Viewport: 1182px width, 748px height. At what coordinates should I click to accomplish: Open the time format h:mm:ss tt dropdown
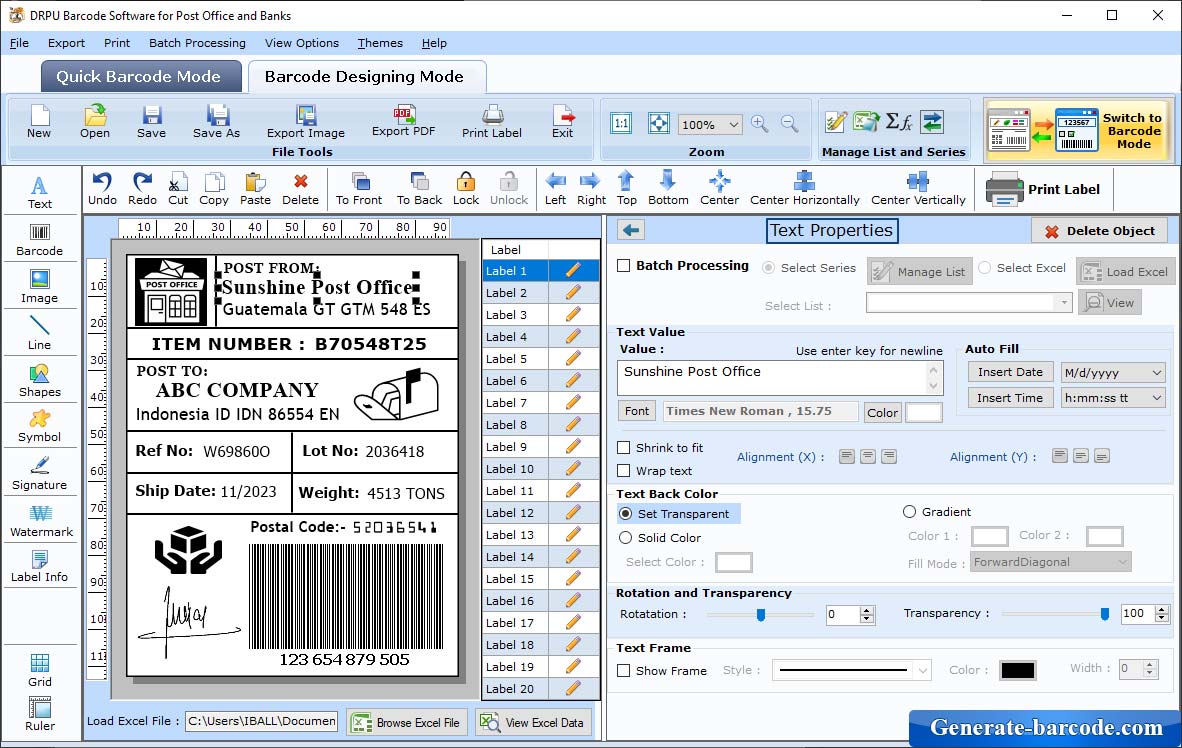(x=1156, y=398)
